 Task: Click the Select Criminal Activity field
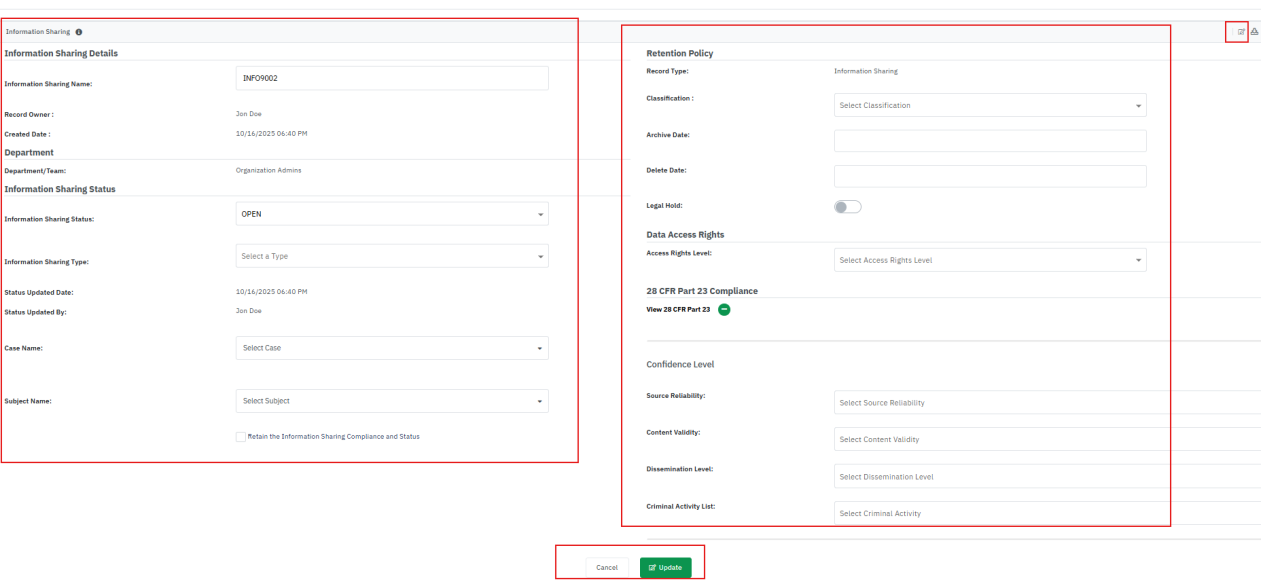(1000, 513)
